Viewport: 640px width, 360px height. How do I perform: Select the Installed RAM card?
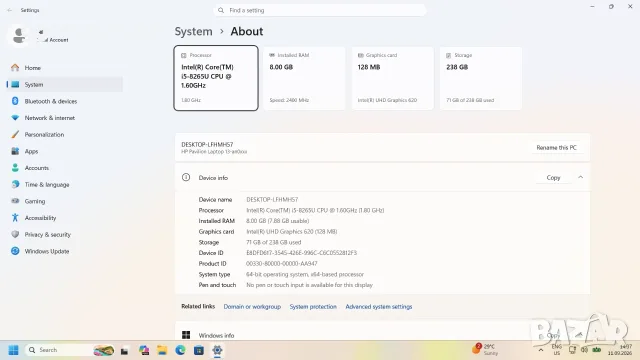coord(304,78)
